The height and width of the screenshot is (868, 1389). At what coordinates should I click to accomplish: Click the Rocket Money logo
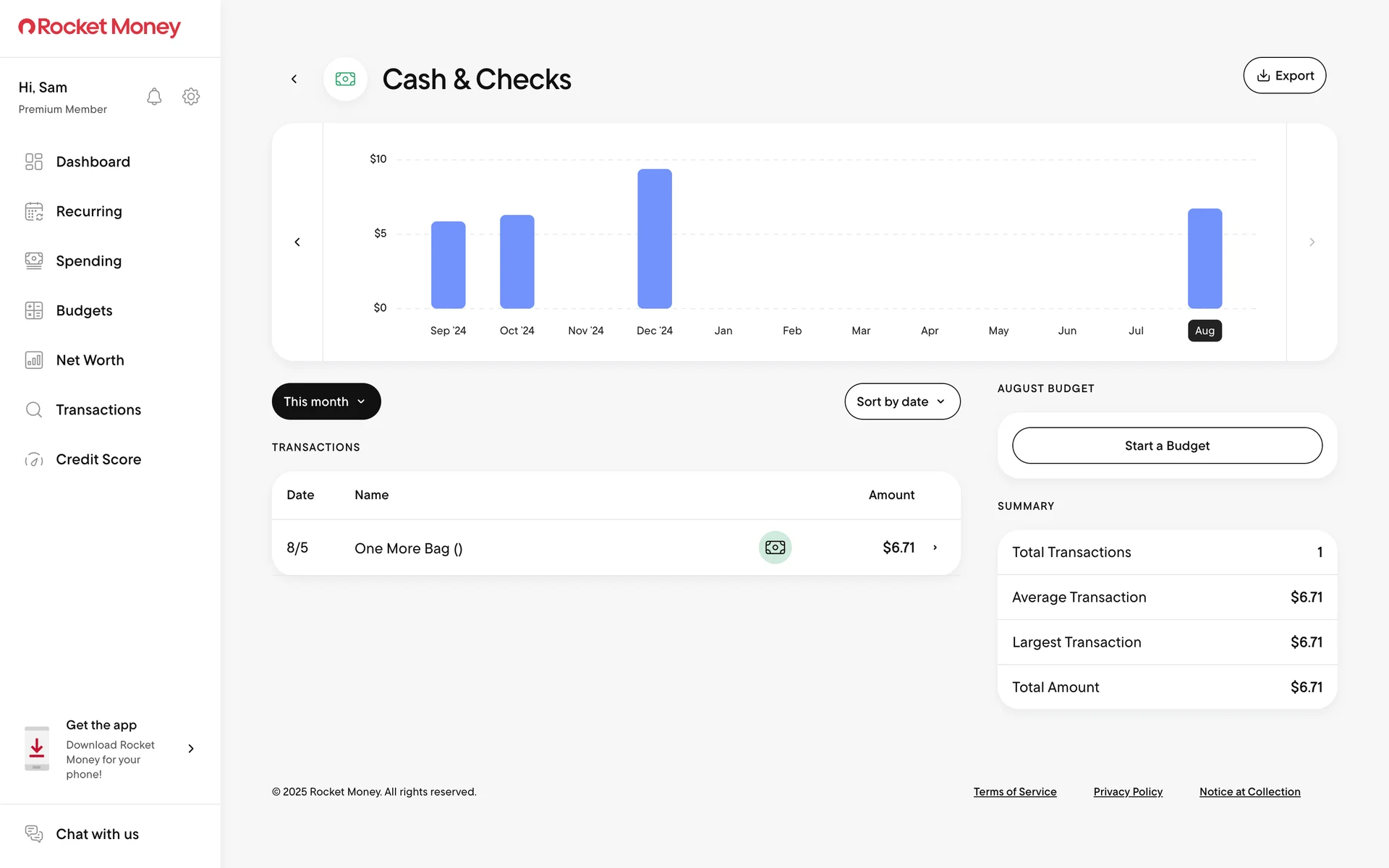click(100, 27)
